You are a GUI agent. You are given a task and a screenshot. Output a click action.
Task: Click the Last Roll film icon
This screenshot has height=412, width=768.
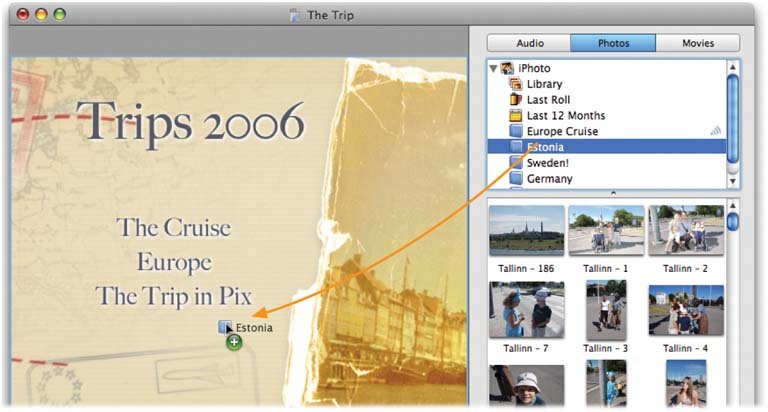click(516, 100)
